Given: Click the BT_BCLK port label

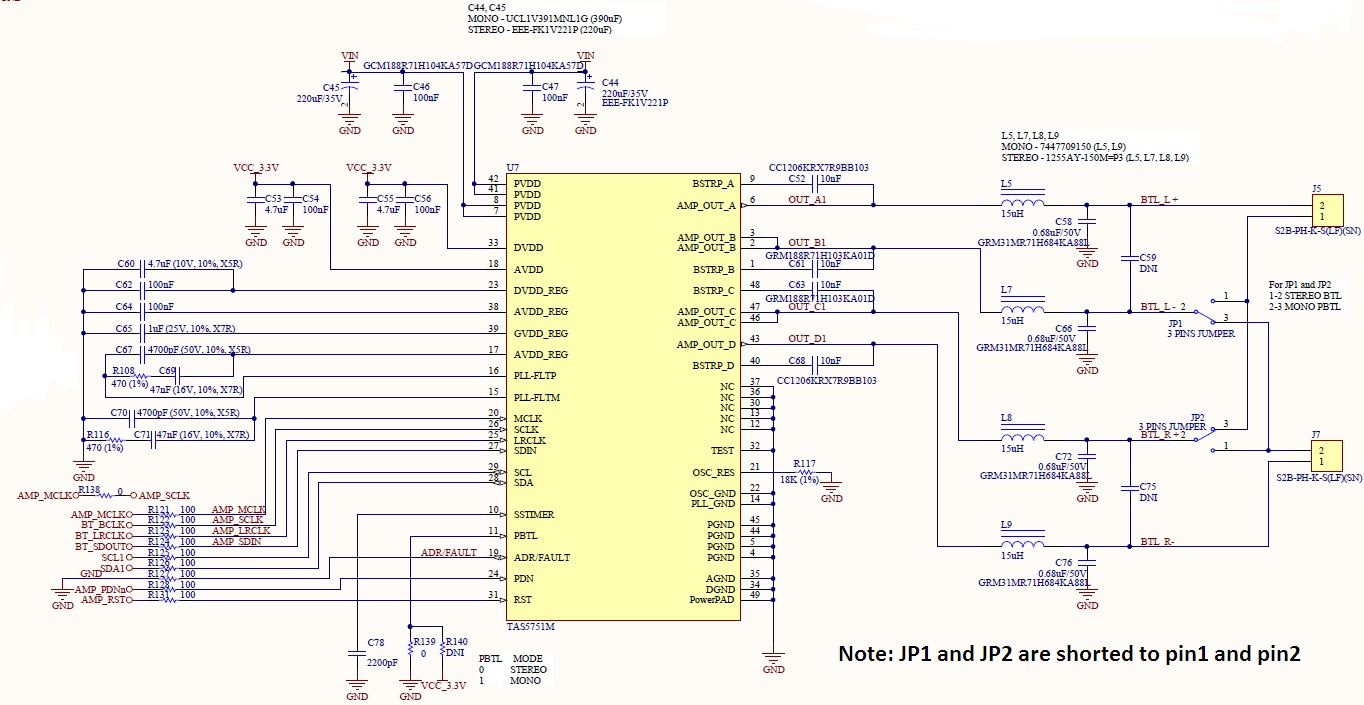Looking at the screenshot, I should point(101,524).
